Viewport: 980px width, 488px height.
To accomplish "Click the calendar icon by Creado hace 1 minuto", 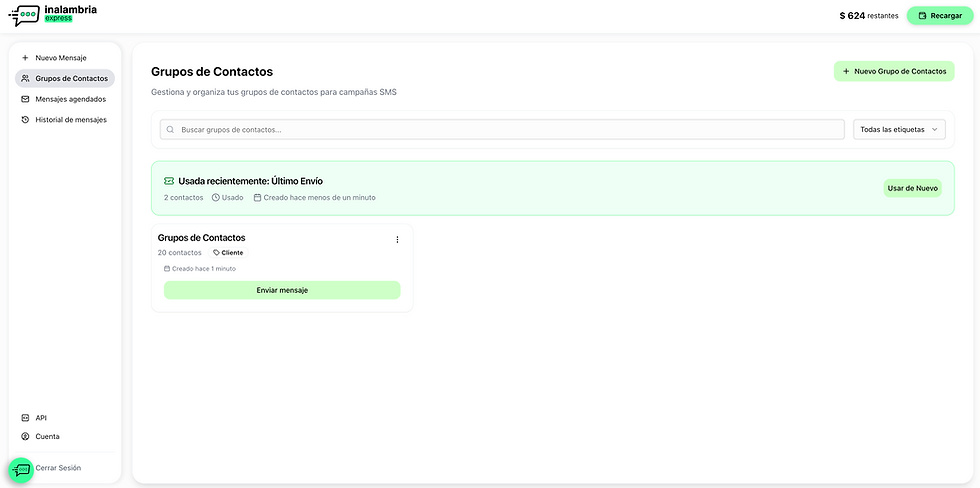I will pyautogui.click(x=167, y=269).
